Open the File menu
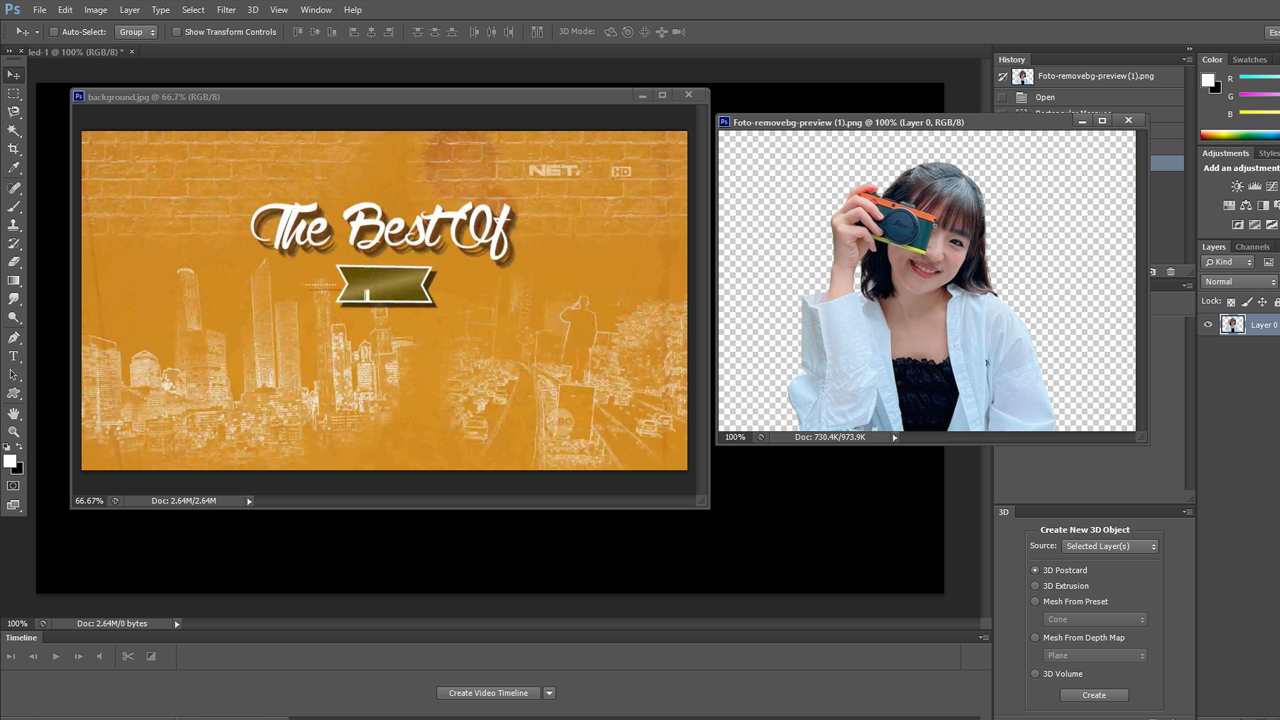The height and width of the screenshot is (720, 1280). click(x=40, y=10)
